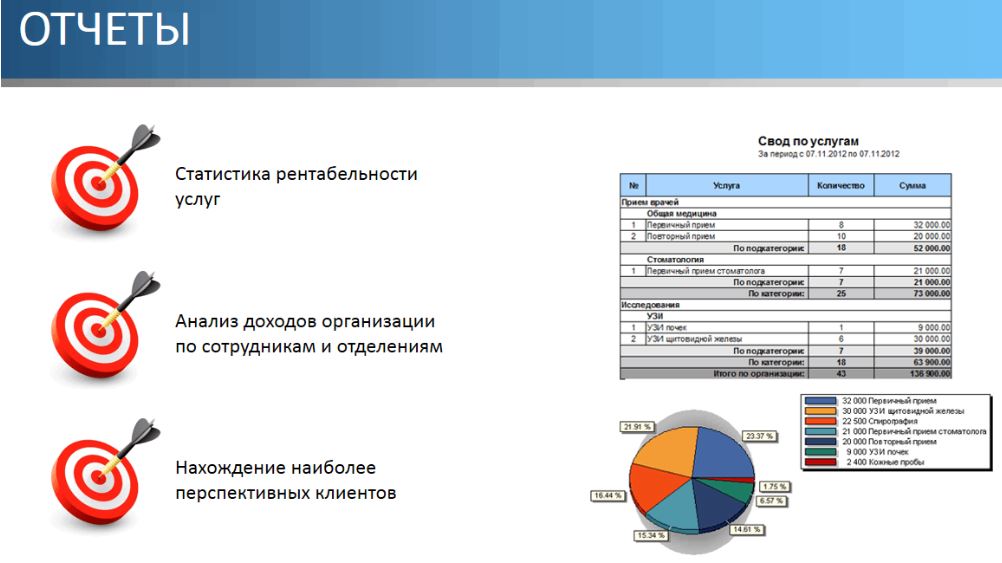Select the red-orange legend swatch for Спирография
Screen dimensions: 1002x563
820,421
